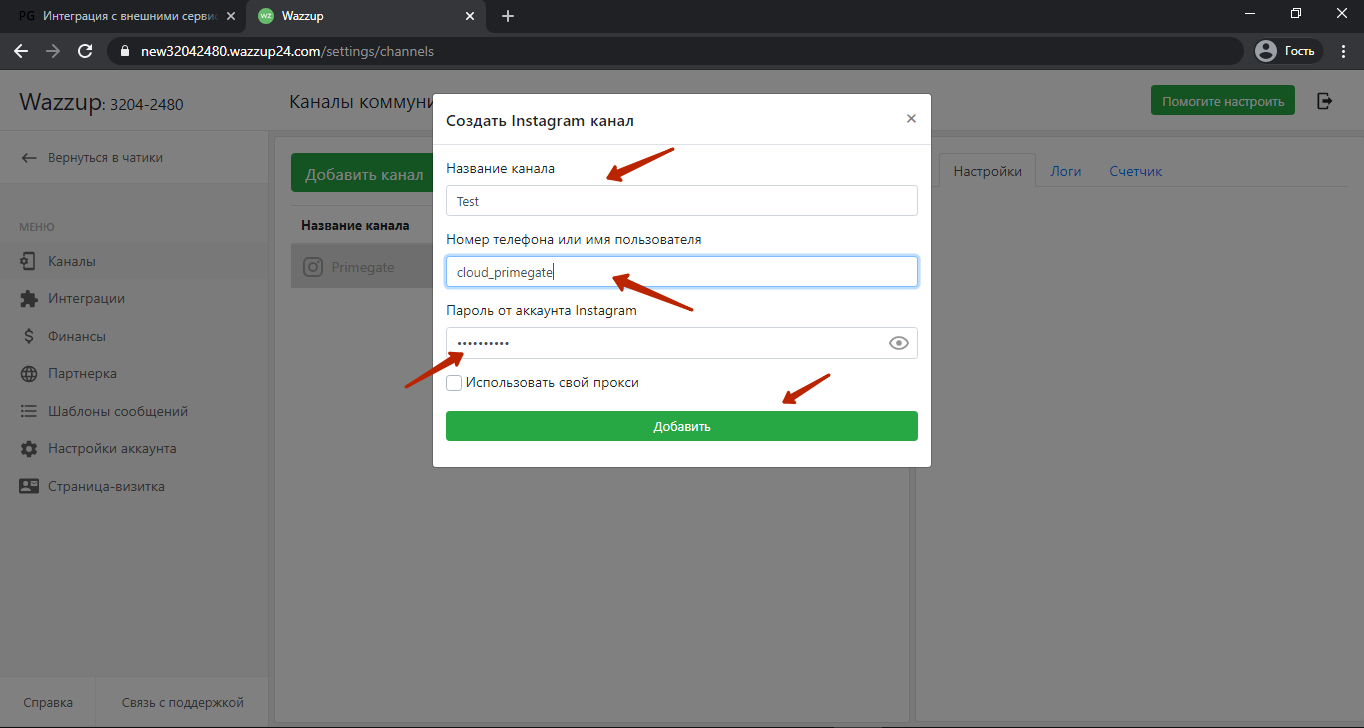Image resolution: width=1364 pixels, height=728 pixels.
Task: Open a new browser tab
Action: point(508,16)
